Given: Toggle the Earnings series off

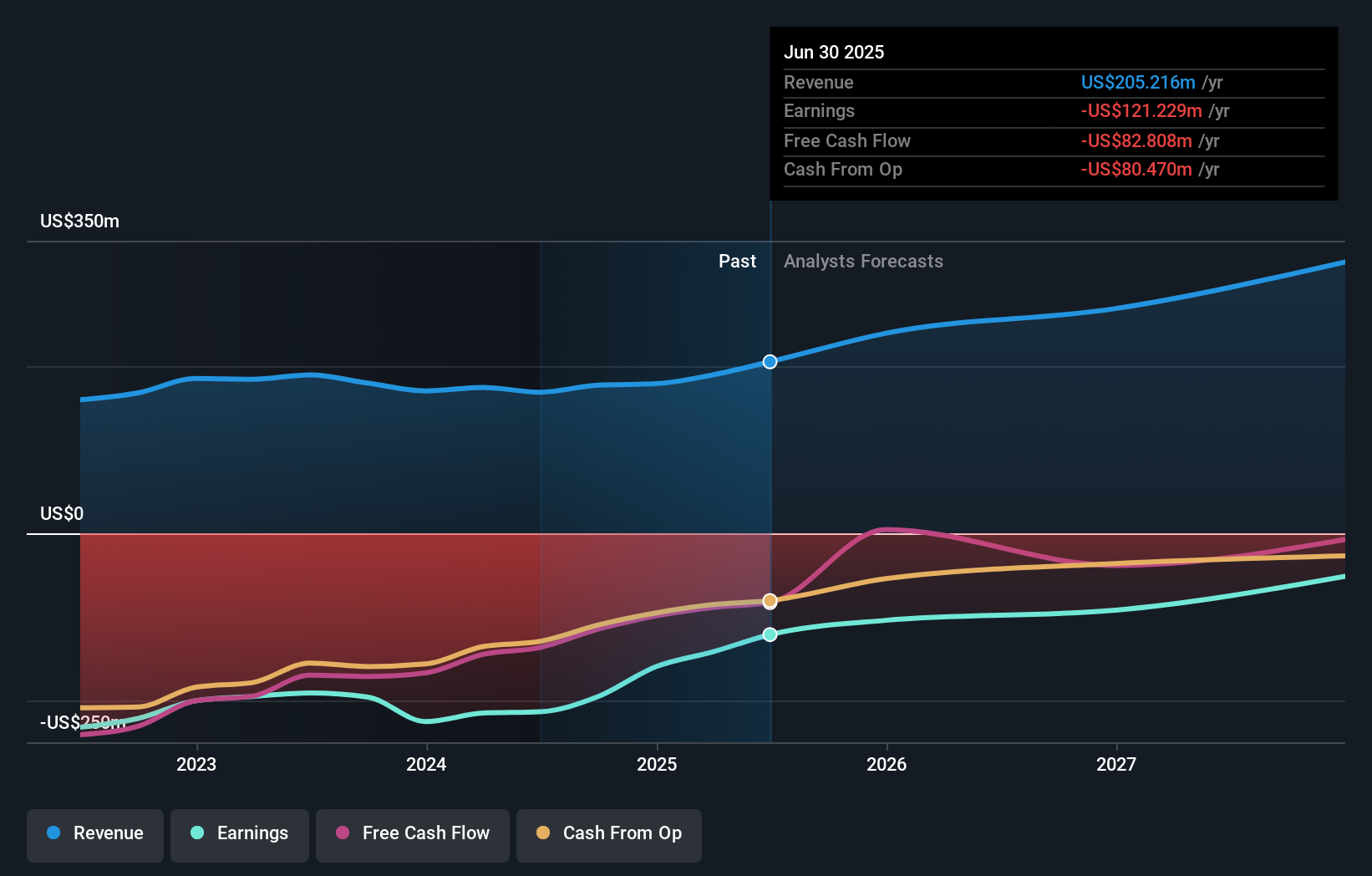Looking at the screenshot, I should 240,833.
